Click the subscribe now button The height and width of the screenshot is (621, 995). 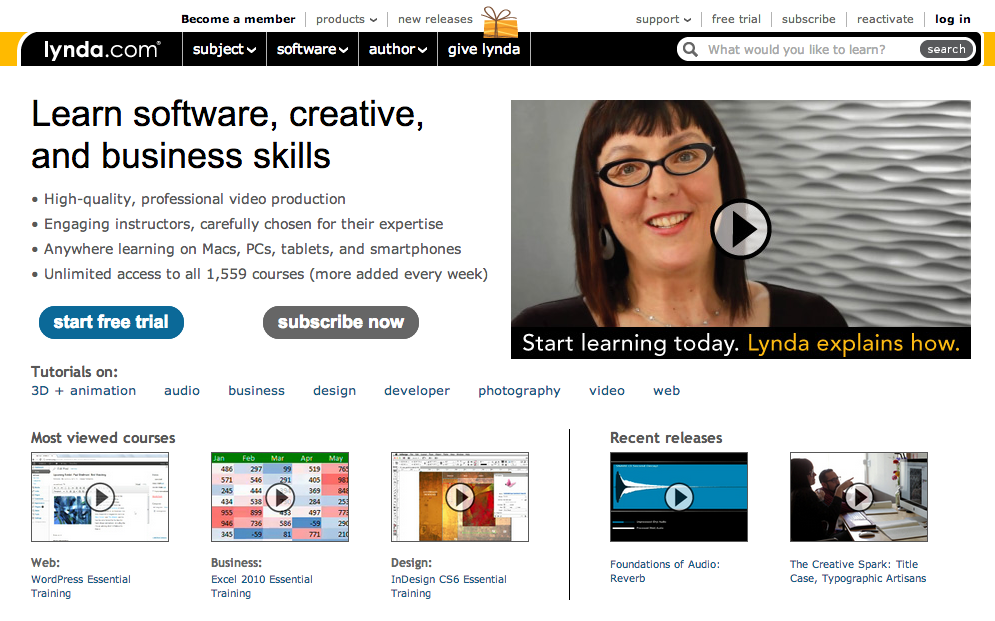[x=341, y=322]
